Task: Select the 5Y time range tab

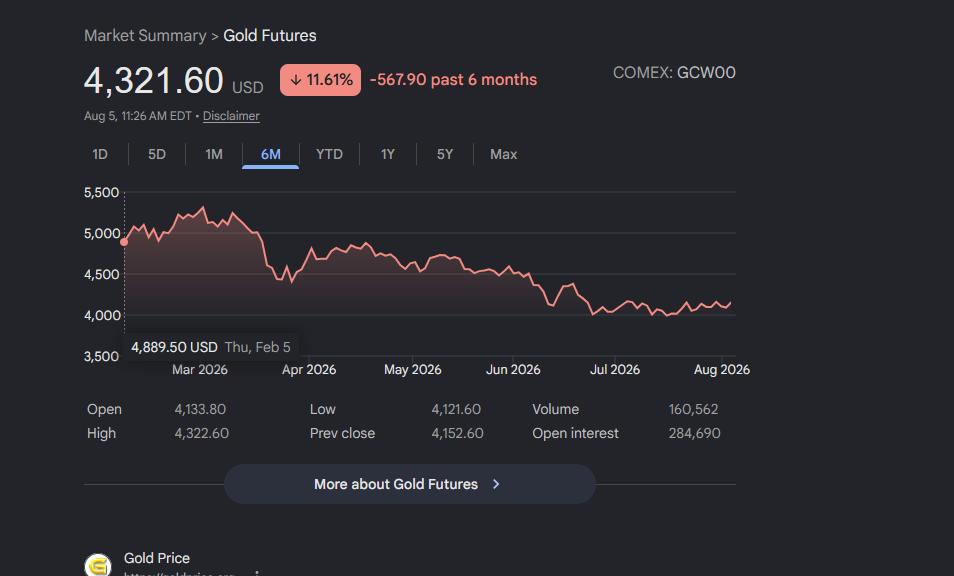Action: tap(445, 154)
